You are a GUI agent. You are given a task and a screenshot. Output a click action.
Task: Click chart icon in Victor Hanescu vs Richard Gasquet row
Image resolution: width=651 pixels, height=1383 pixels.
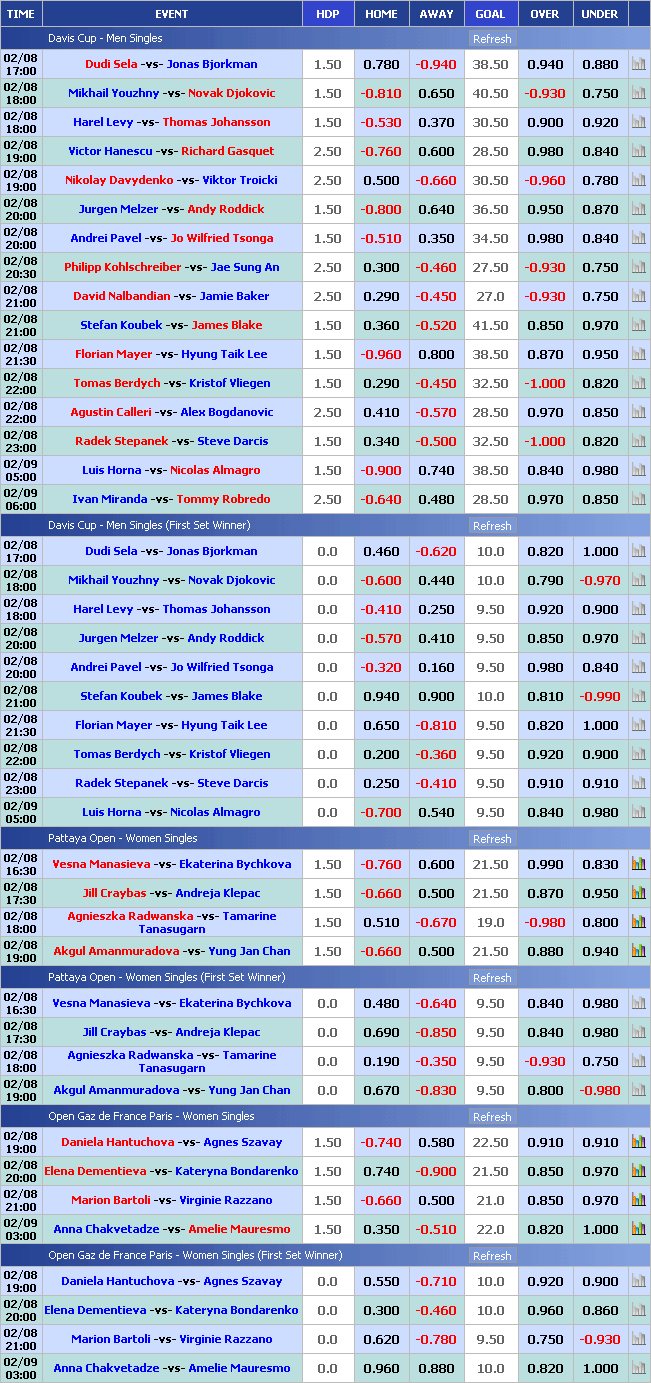[638, 151]
